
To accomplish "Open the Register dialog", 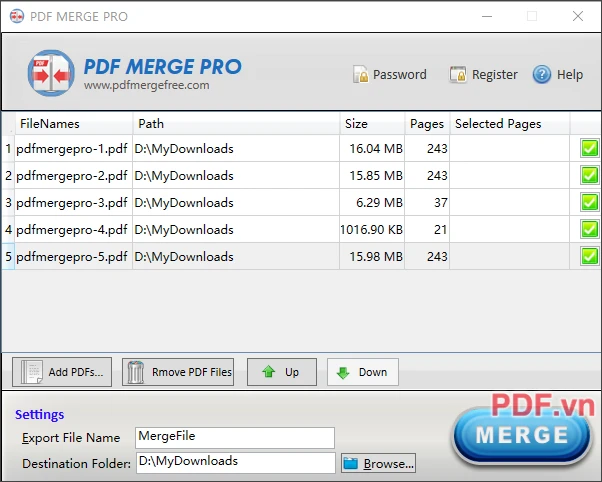I will [x=484, y=74].
